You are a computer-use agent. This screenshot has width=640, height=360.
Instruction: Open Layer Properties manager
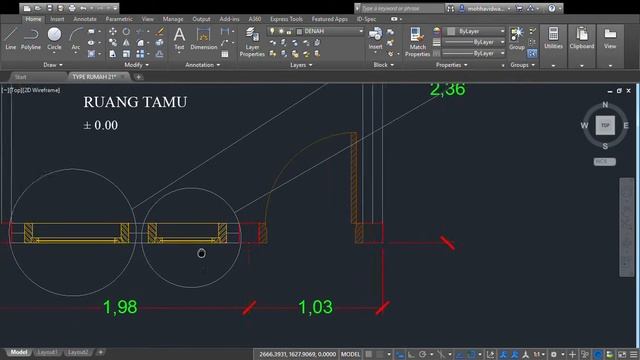coord(252,42)
